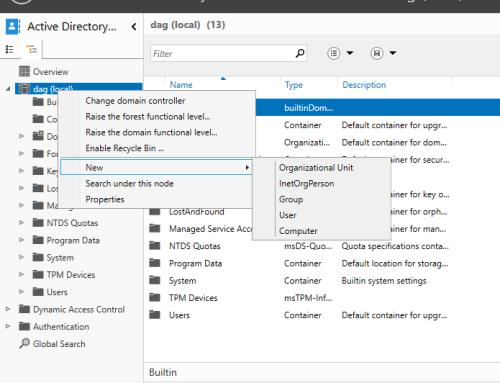Choose Raise the domain functional level
The height and width of the screenshot is (383, 500).
pos(151,132)
